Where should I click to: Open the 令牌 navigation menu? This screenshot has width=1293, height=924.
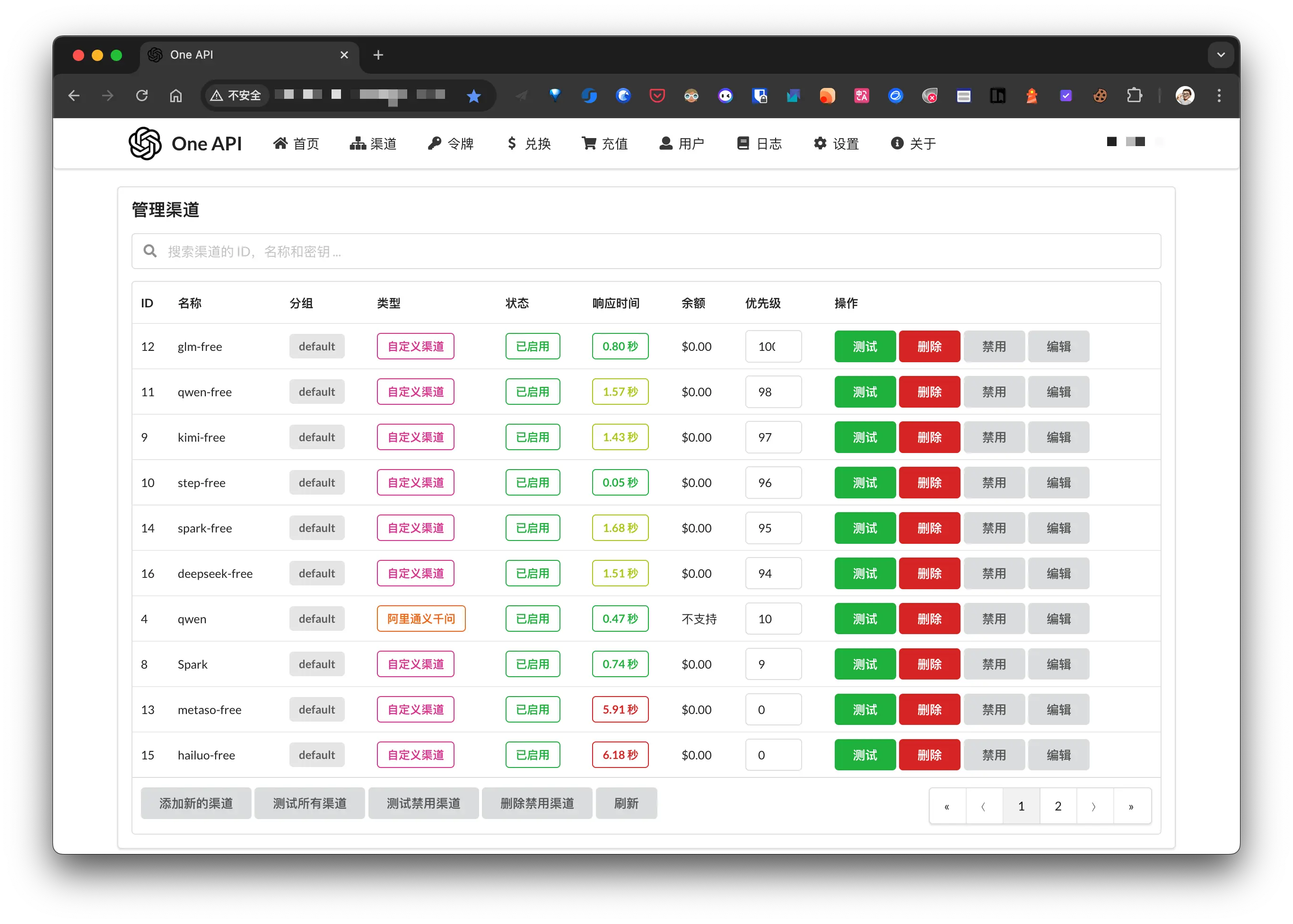tap(451, 143)
